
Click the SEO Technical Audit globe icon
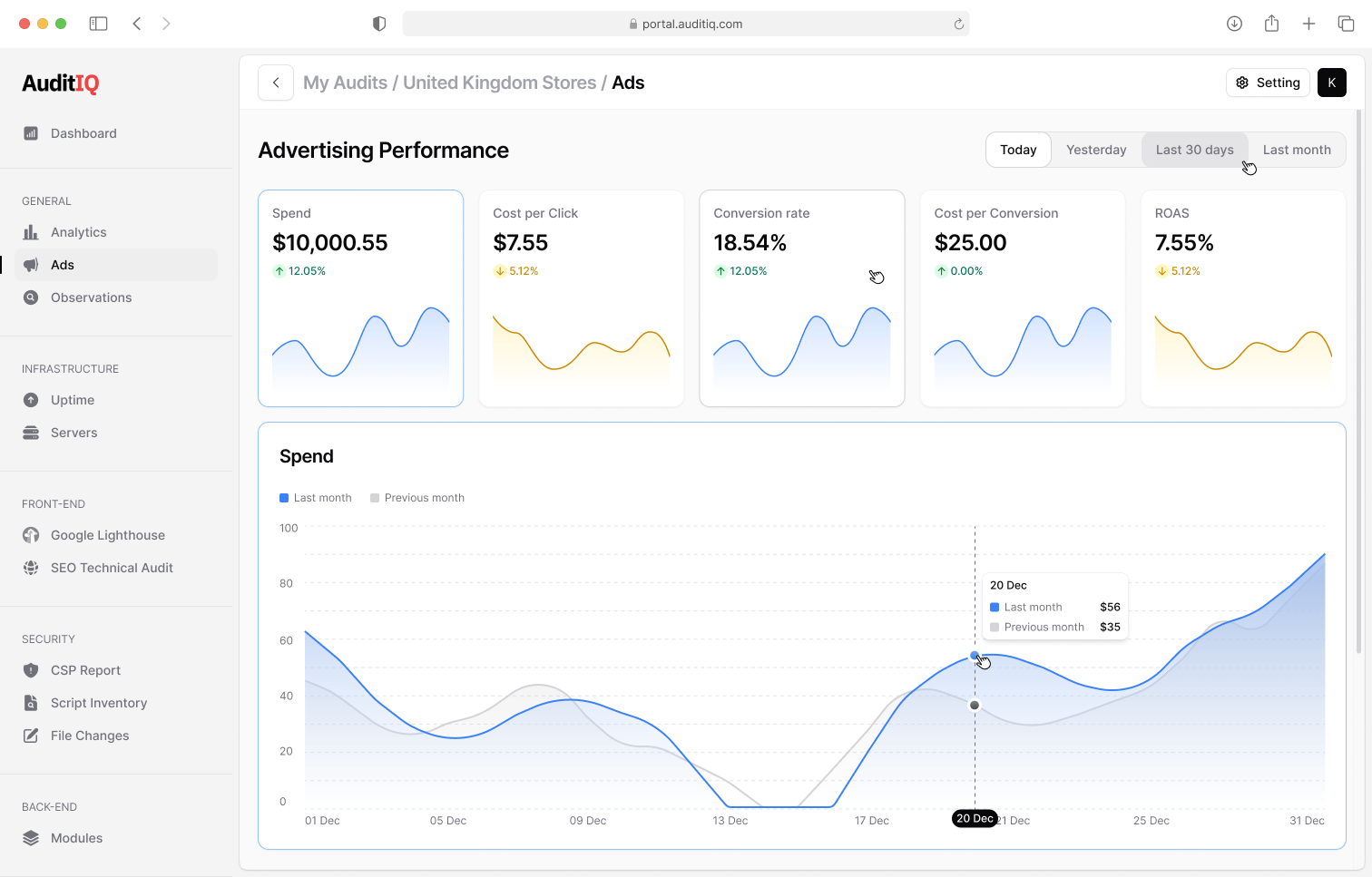tap(31, 568)
